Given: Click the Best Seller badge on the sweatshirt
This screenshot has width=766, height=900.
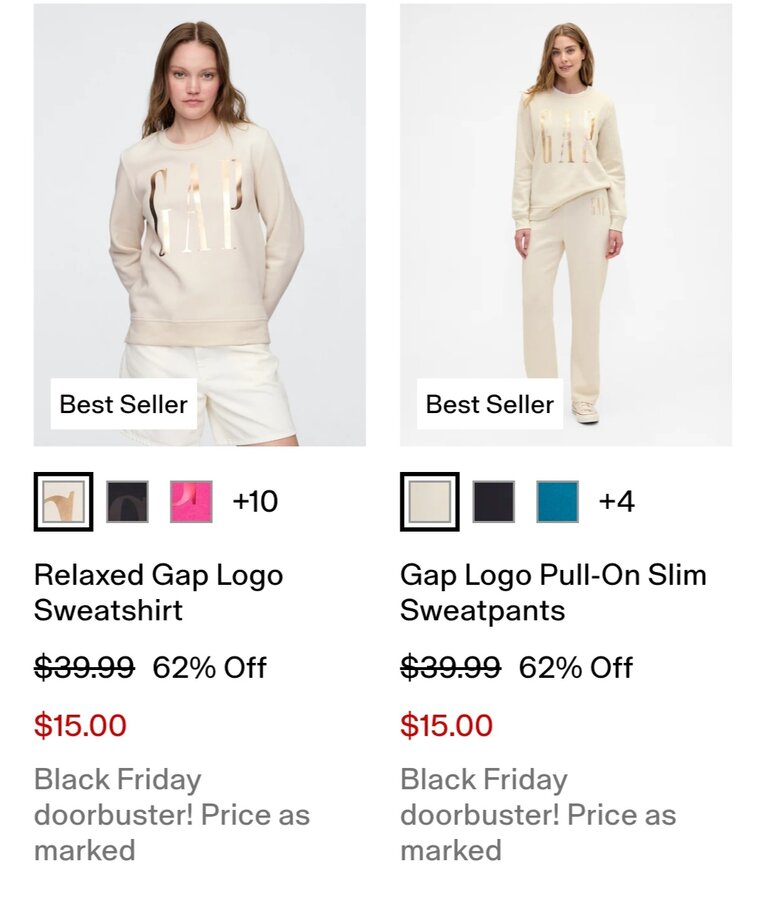Looking at the screenshot, I should click(x=123, y=404).
